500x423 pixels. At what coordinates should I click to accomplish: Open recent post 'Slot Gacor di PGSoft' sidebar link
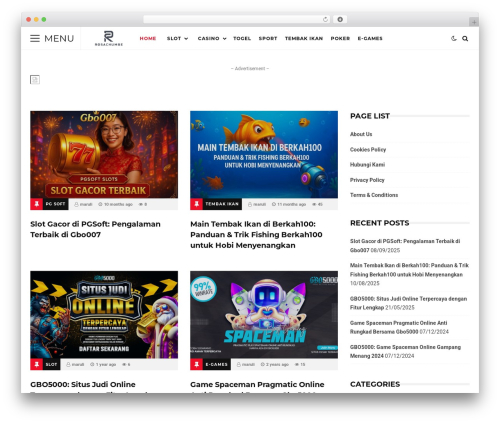coord(405,245)
